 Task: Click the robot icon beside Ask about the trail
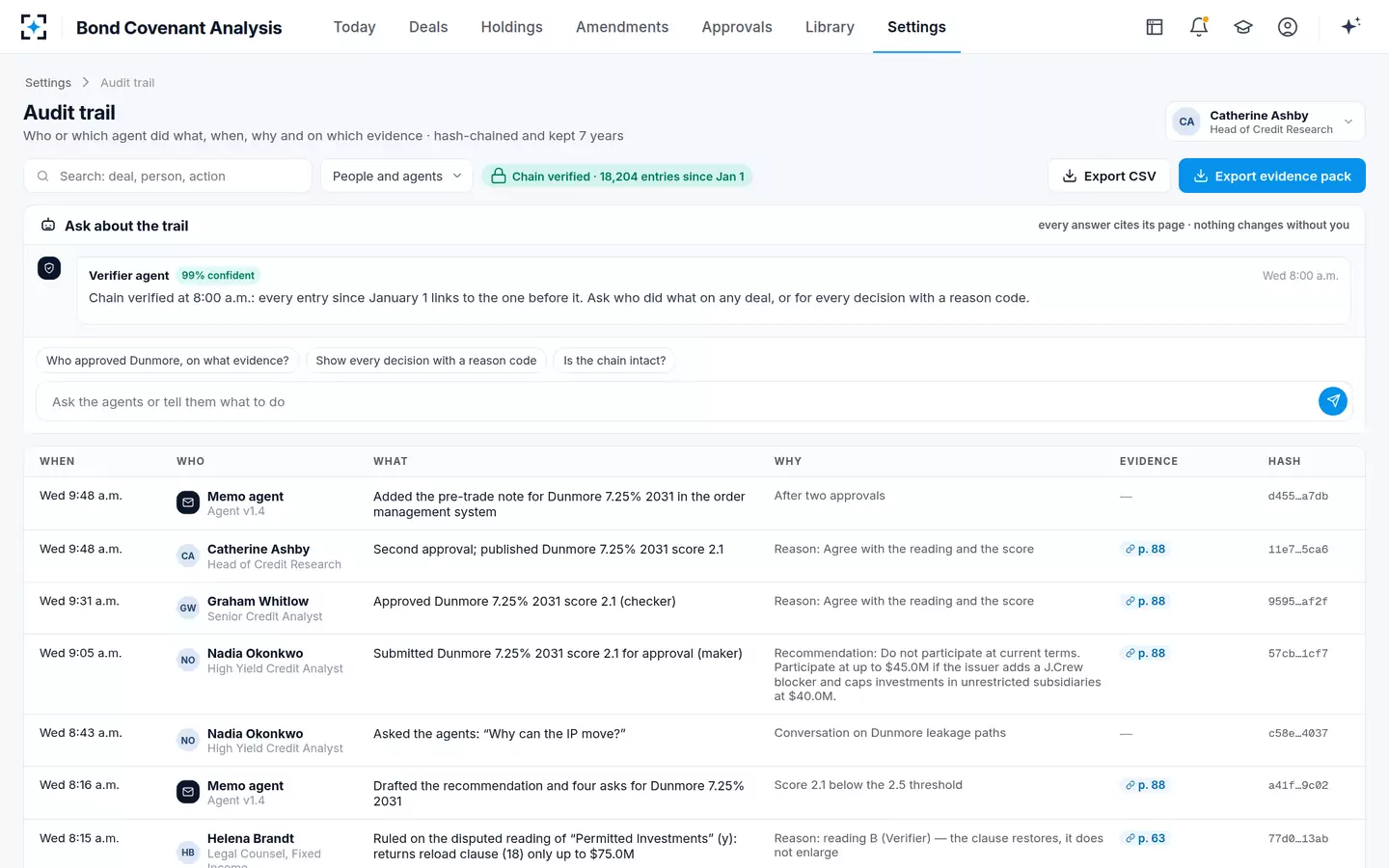(x=48, y=226)
